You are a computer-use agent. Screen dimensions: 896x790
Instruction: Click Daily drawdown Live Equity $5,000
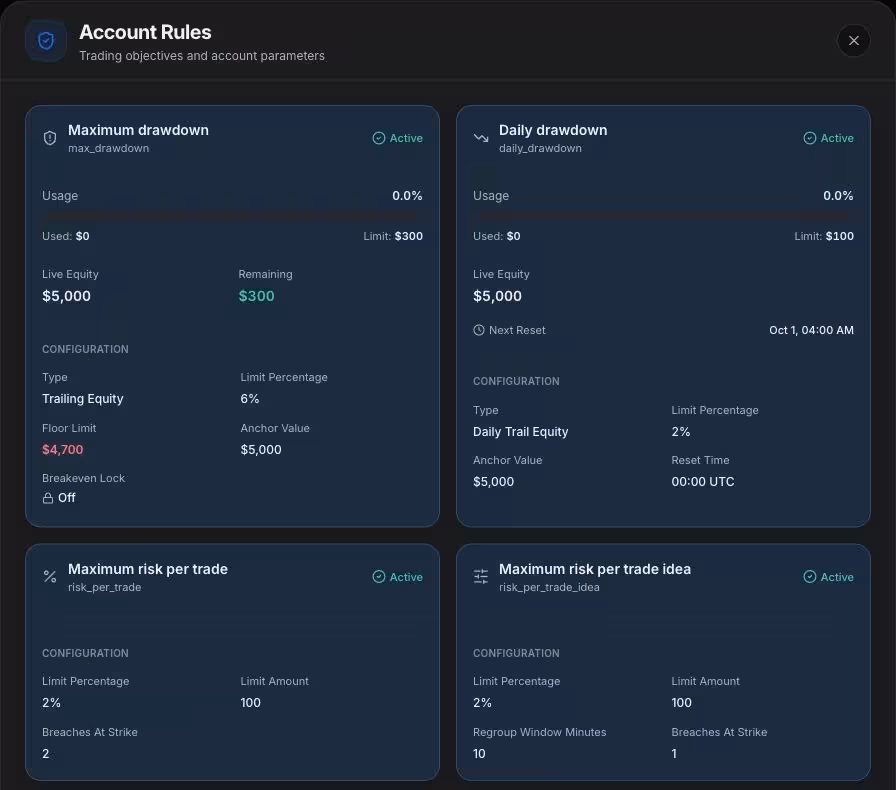497,296
